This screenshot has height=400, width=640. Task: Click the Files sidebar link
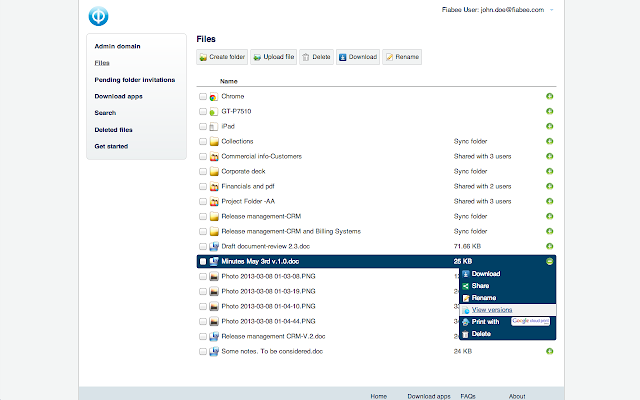pos(102,63)
